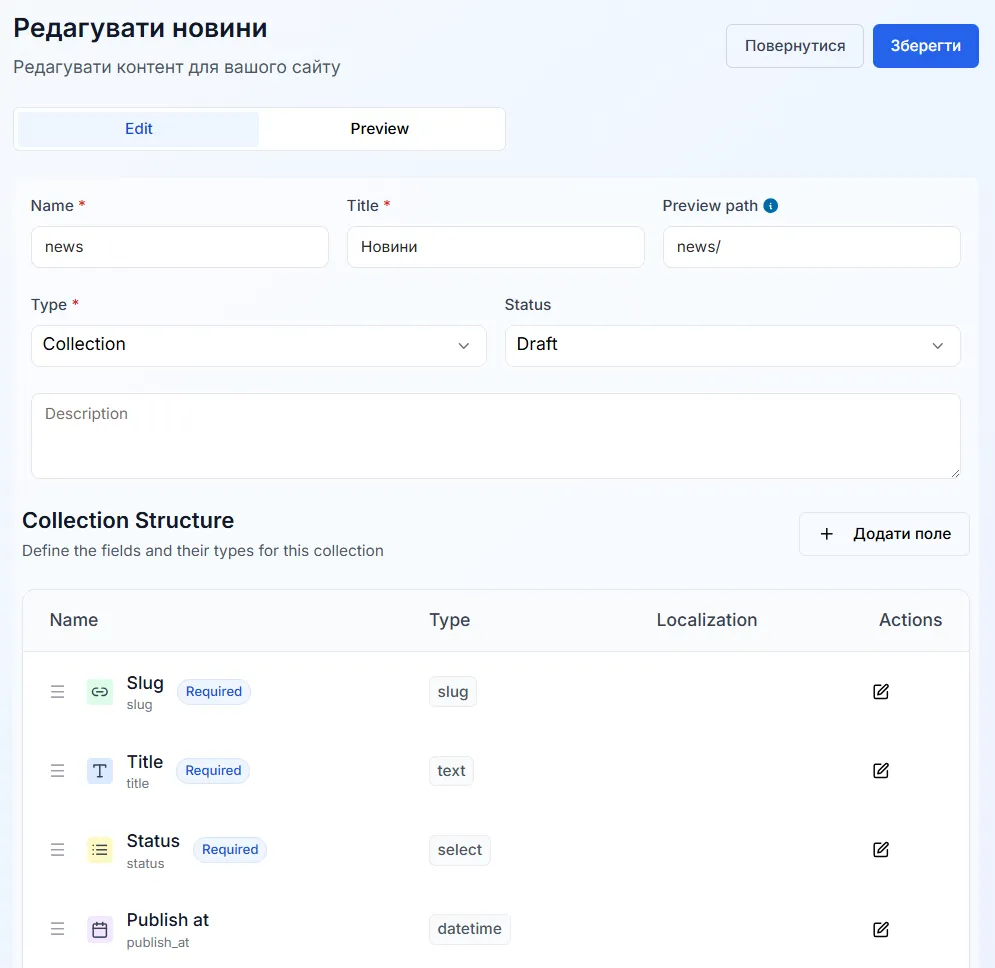The height and width of the screenshot is (968, 995).
Task: Click the edit icon for Slug field
Action: [881, 691]
